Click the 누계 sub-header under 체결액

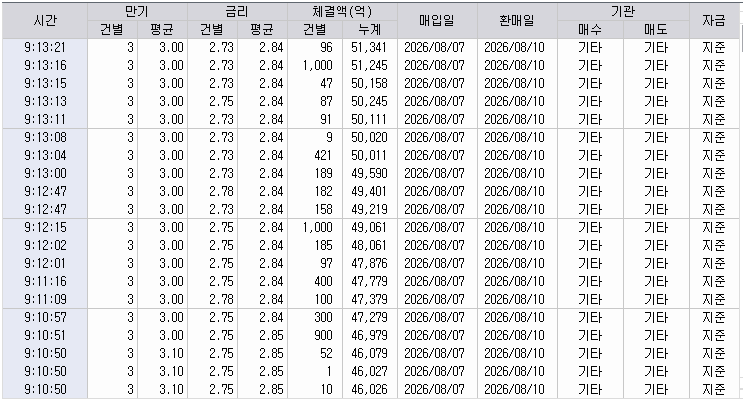[370, 29]
